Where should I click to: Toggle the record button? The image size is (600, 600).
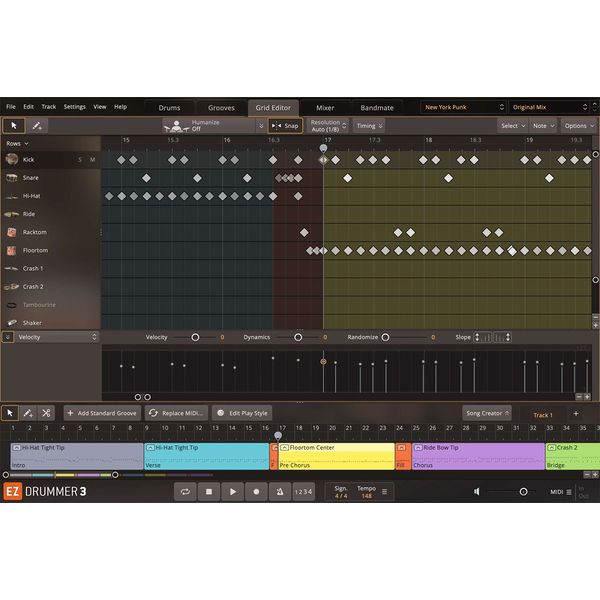(x=256, y=492)
